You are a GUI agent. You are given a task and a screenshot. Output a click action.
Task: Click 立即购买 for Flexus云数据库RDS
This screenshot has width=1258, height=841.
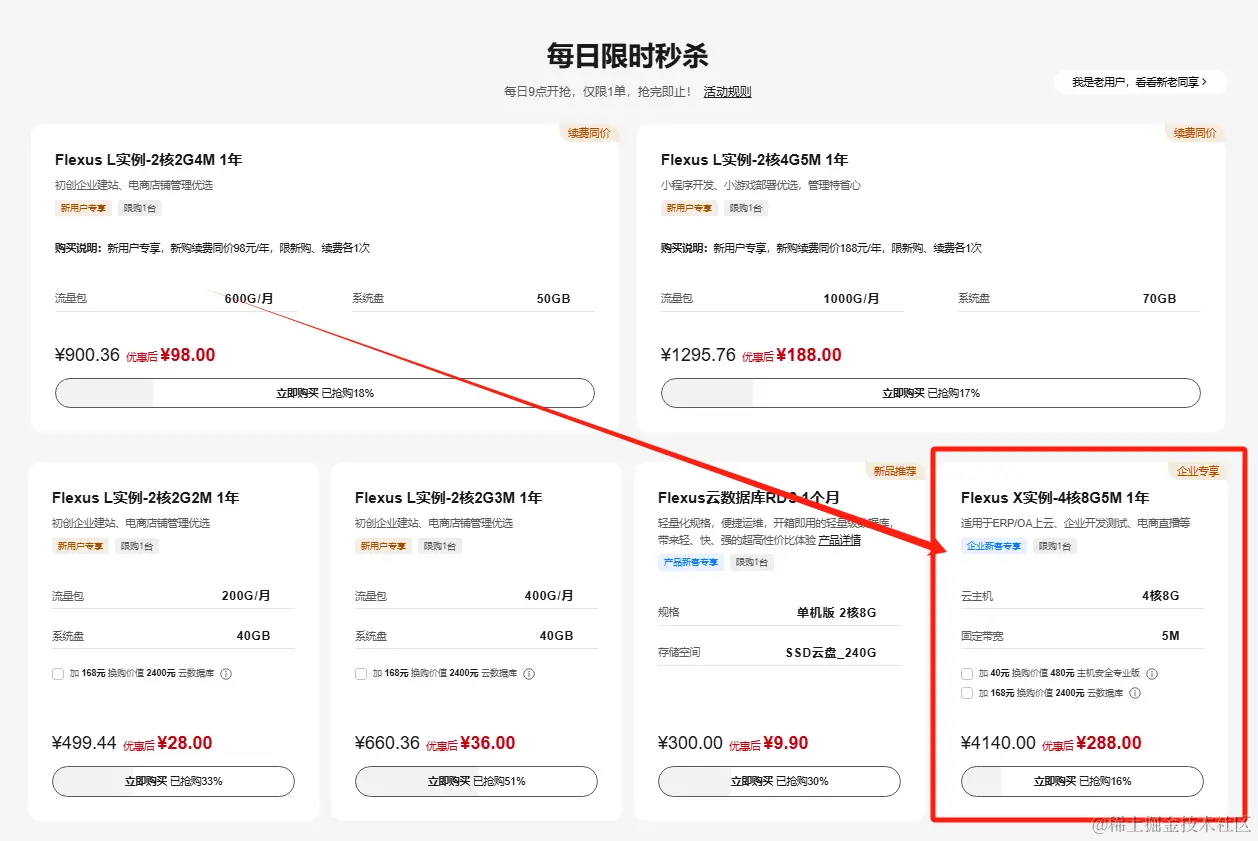pos(779,781)
